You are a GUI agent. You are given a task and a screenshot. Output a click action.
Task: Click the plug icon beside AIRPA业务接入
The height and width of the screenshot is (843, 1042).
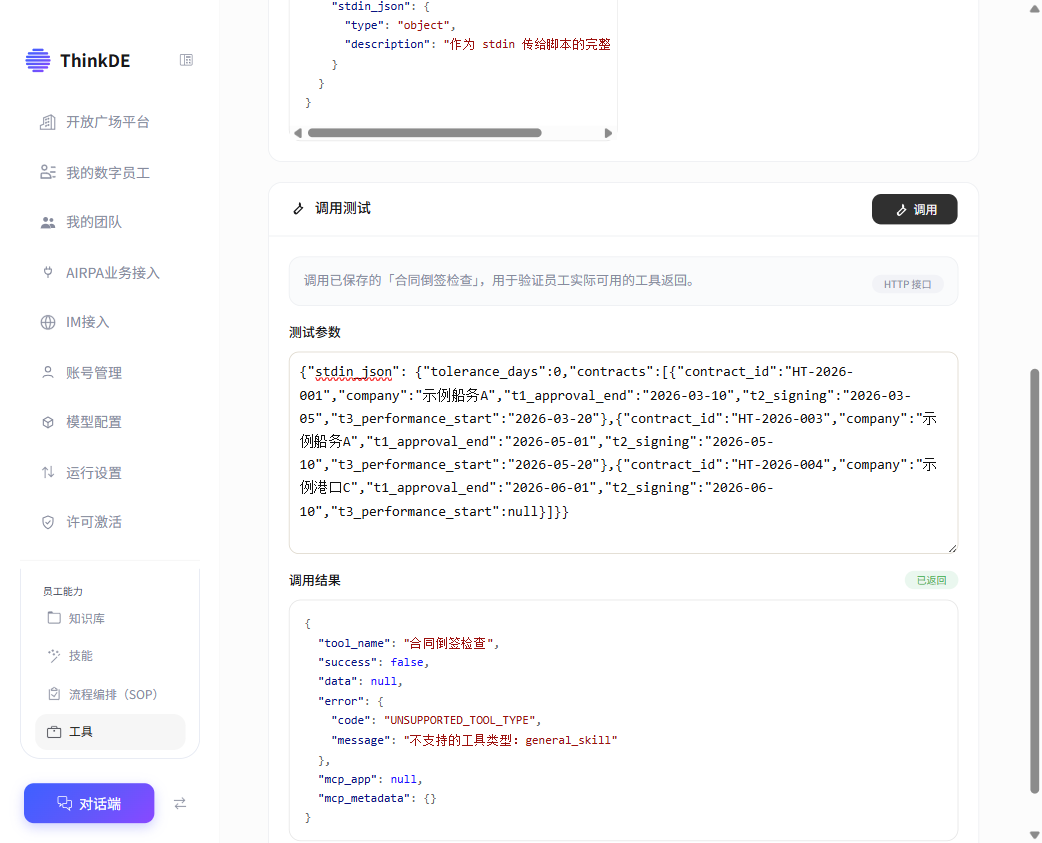[48, 272]
